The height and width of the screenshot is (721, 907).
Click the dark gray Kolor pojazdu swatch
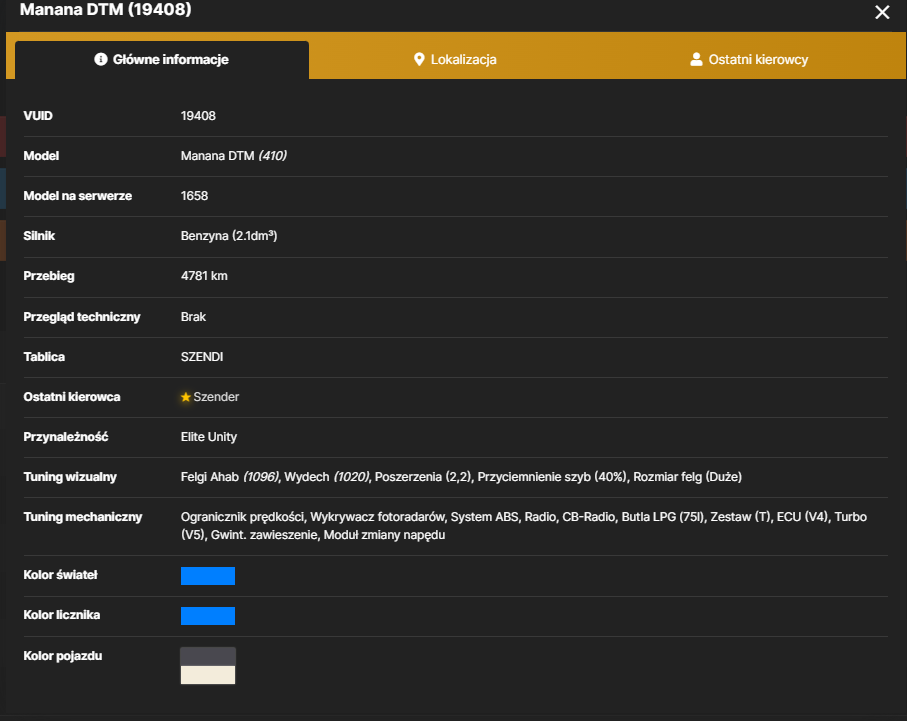click(x=208, y=657)
